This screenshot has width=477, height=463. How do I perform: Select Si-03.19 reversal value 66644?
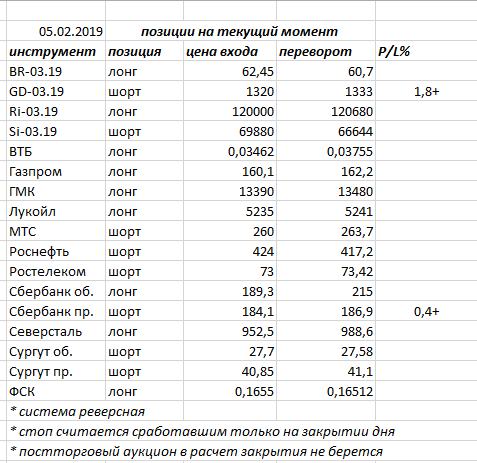click(326, 131)
